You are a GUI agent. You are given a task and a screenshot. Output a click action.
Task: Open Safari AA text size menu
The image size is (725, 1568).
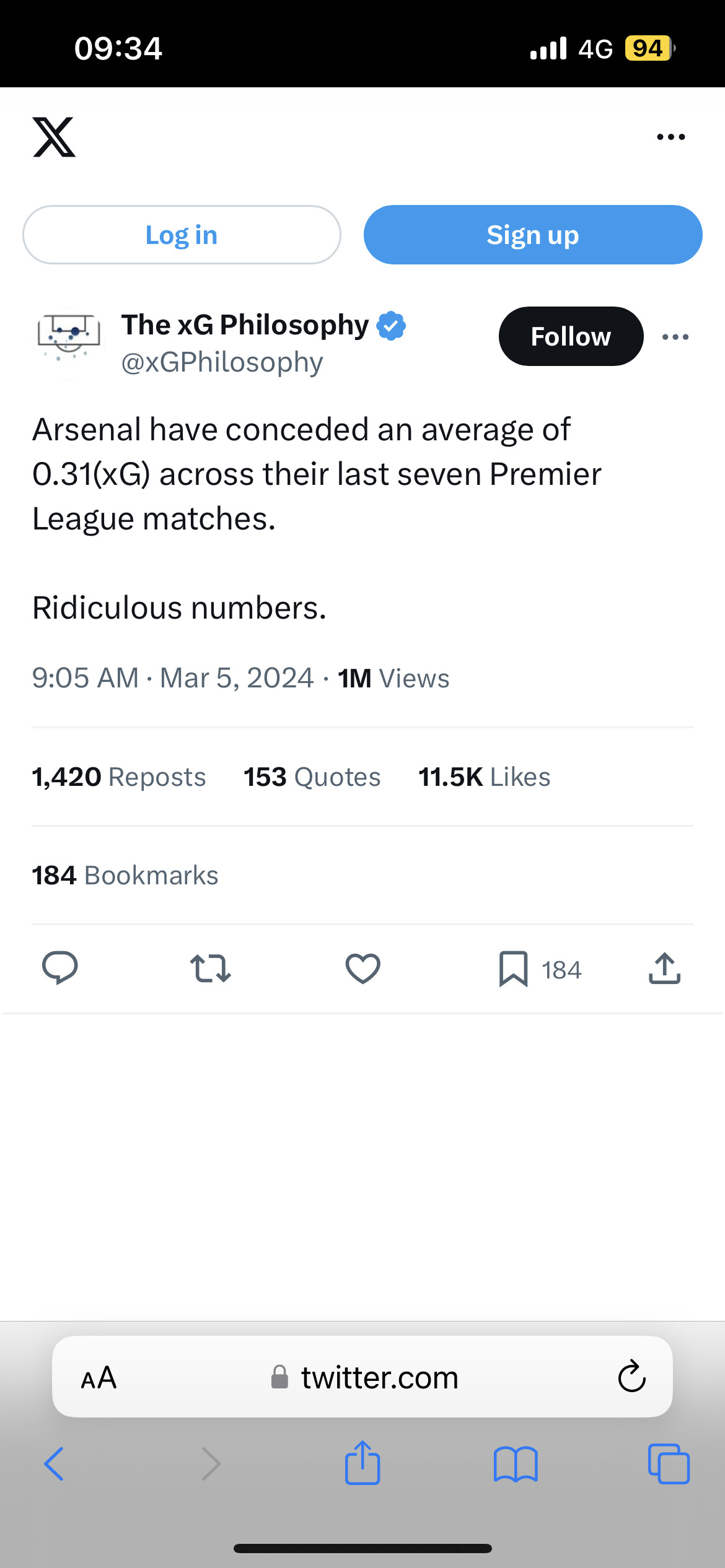tap(99, 1377)
